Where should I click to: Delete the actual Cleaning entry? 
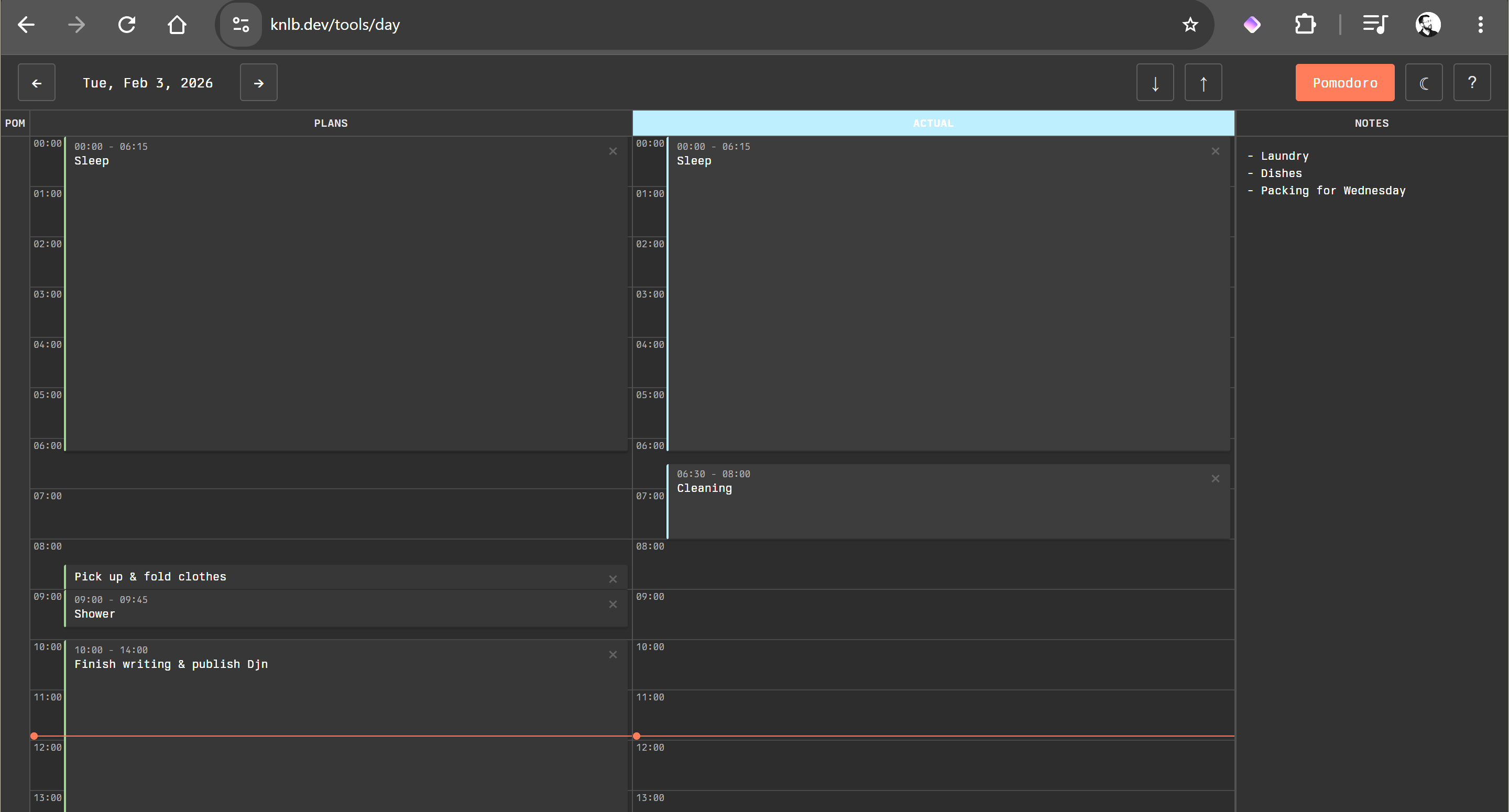[x=1216, y=479]
